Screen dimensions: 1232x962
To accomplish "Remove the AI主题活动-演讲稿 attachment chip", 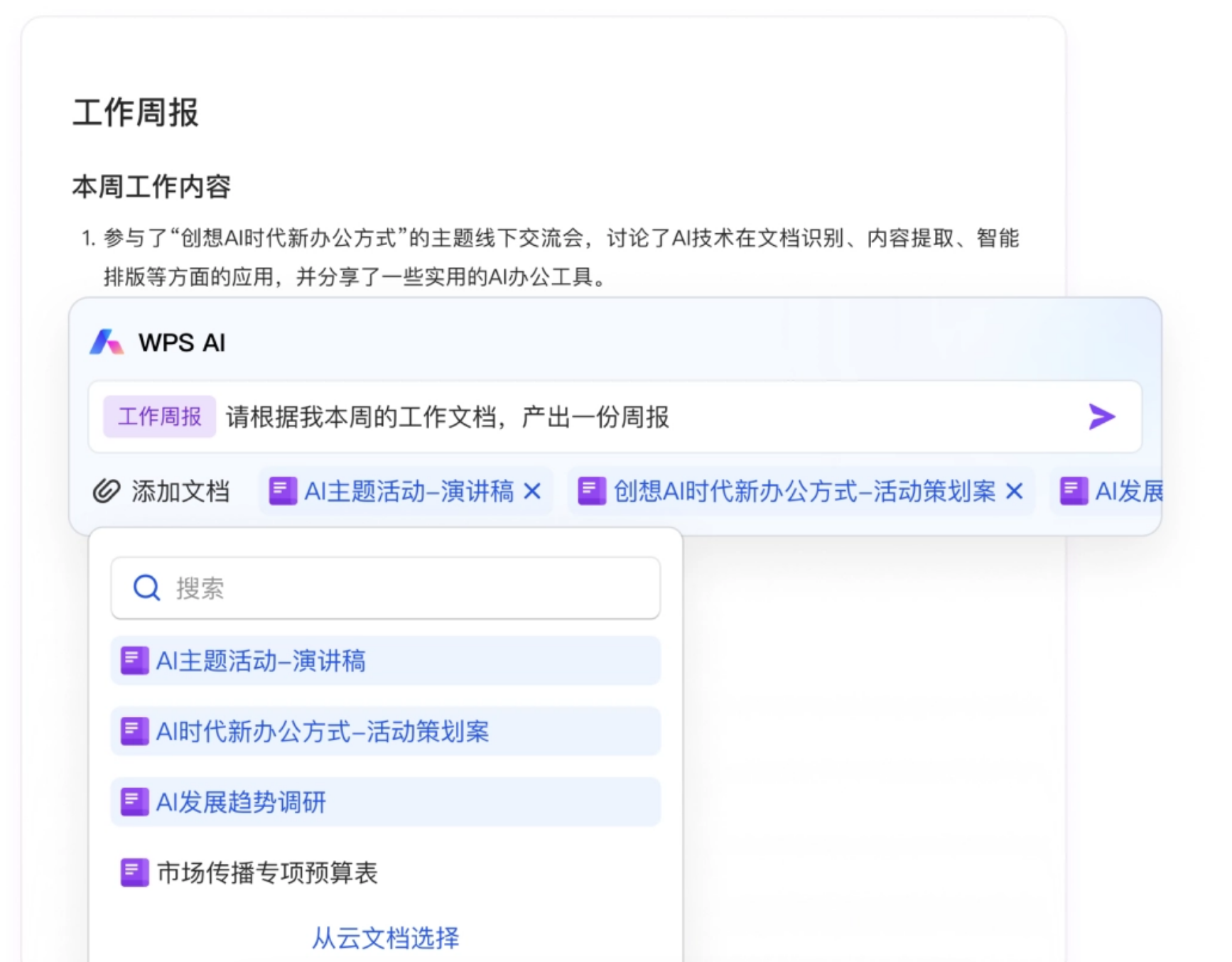I will (532, 491).
